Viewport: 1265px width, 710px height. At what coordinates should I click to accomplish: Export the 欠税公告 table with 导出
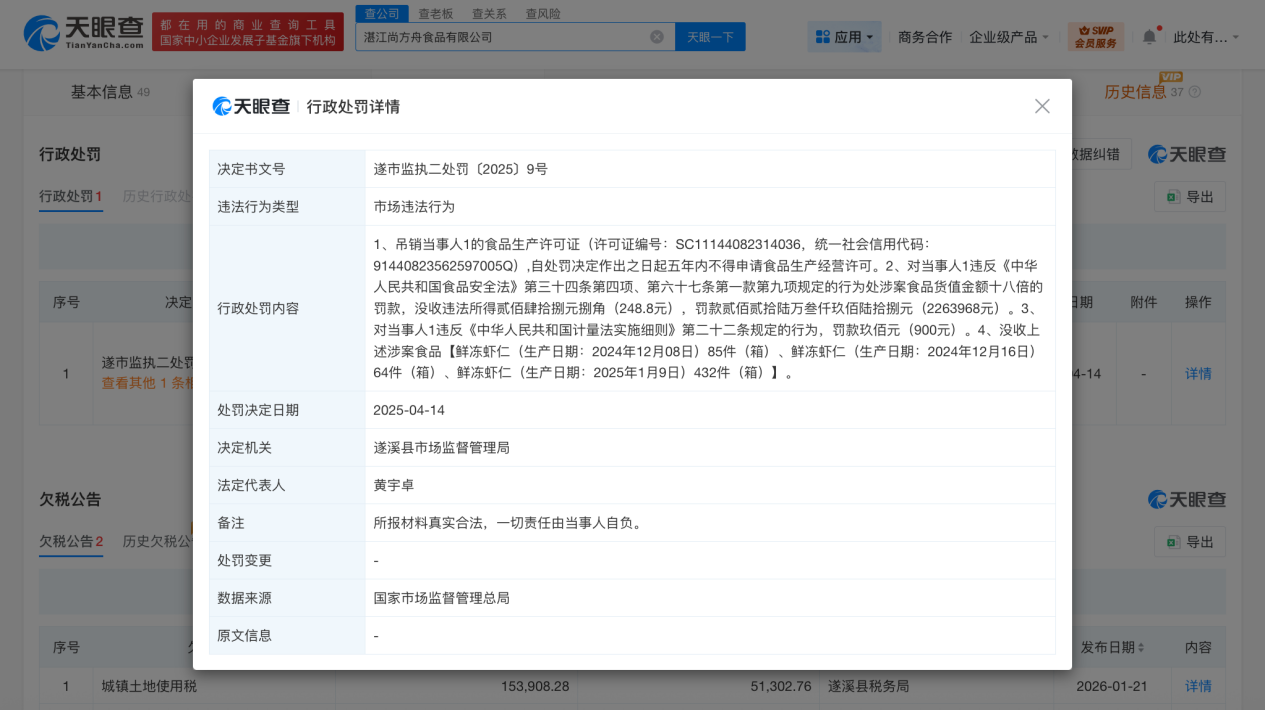(x=1190, y=541)
